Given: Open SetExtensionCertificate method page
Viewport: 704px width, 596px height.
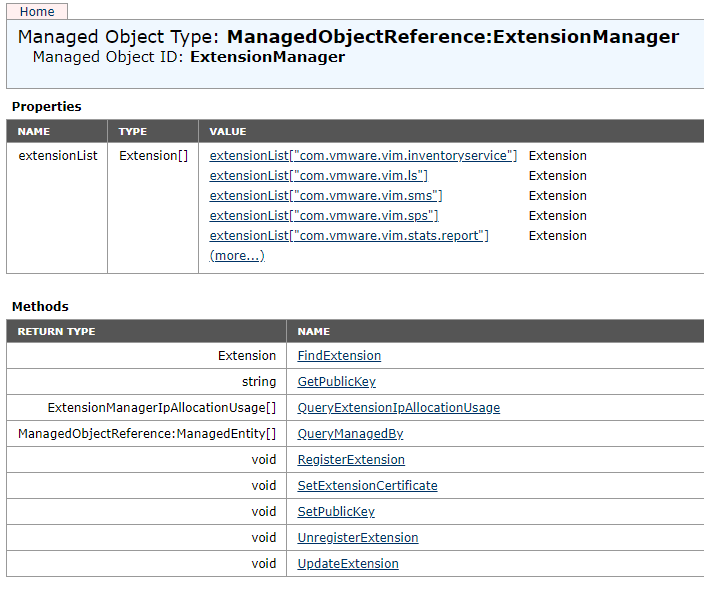Looking at the screenshot, I should 367,486.
